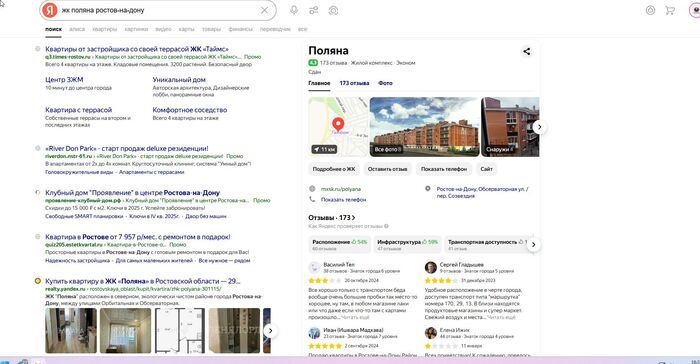Open the 173 отзыва tab
This screenshot has height=364, width=700.
pyautogui.click(x=354, y=83)
